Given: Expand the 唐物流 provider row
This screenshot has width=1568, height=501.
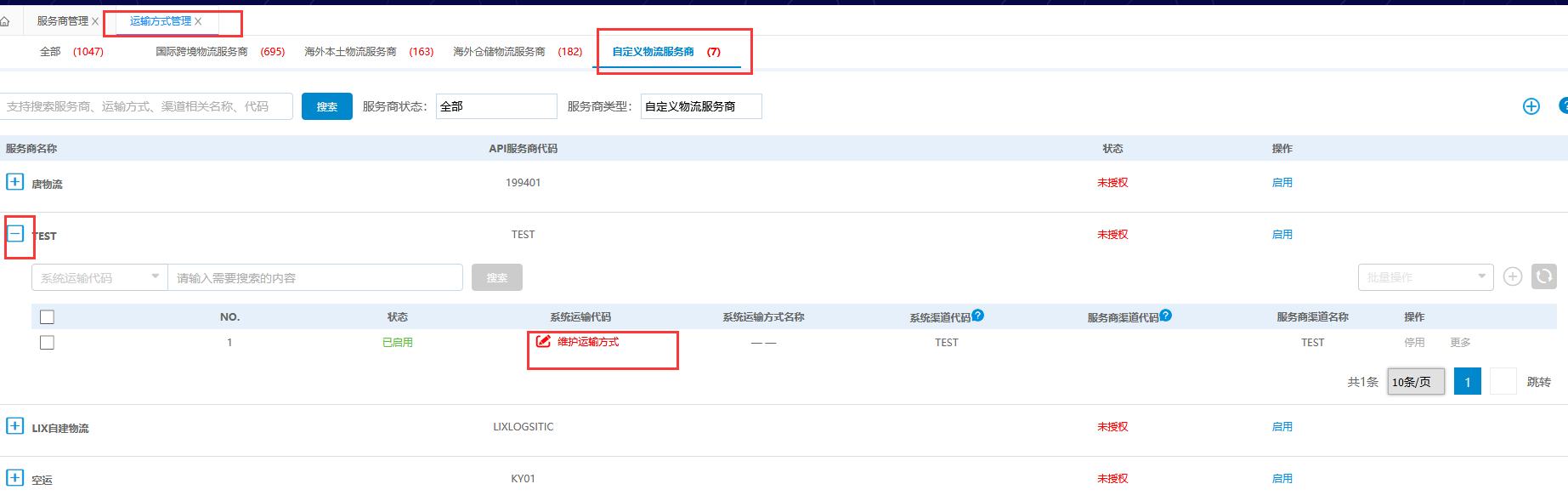Looking at the screenshot, I should tap(15, 182).
